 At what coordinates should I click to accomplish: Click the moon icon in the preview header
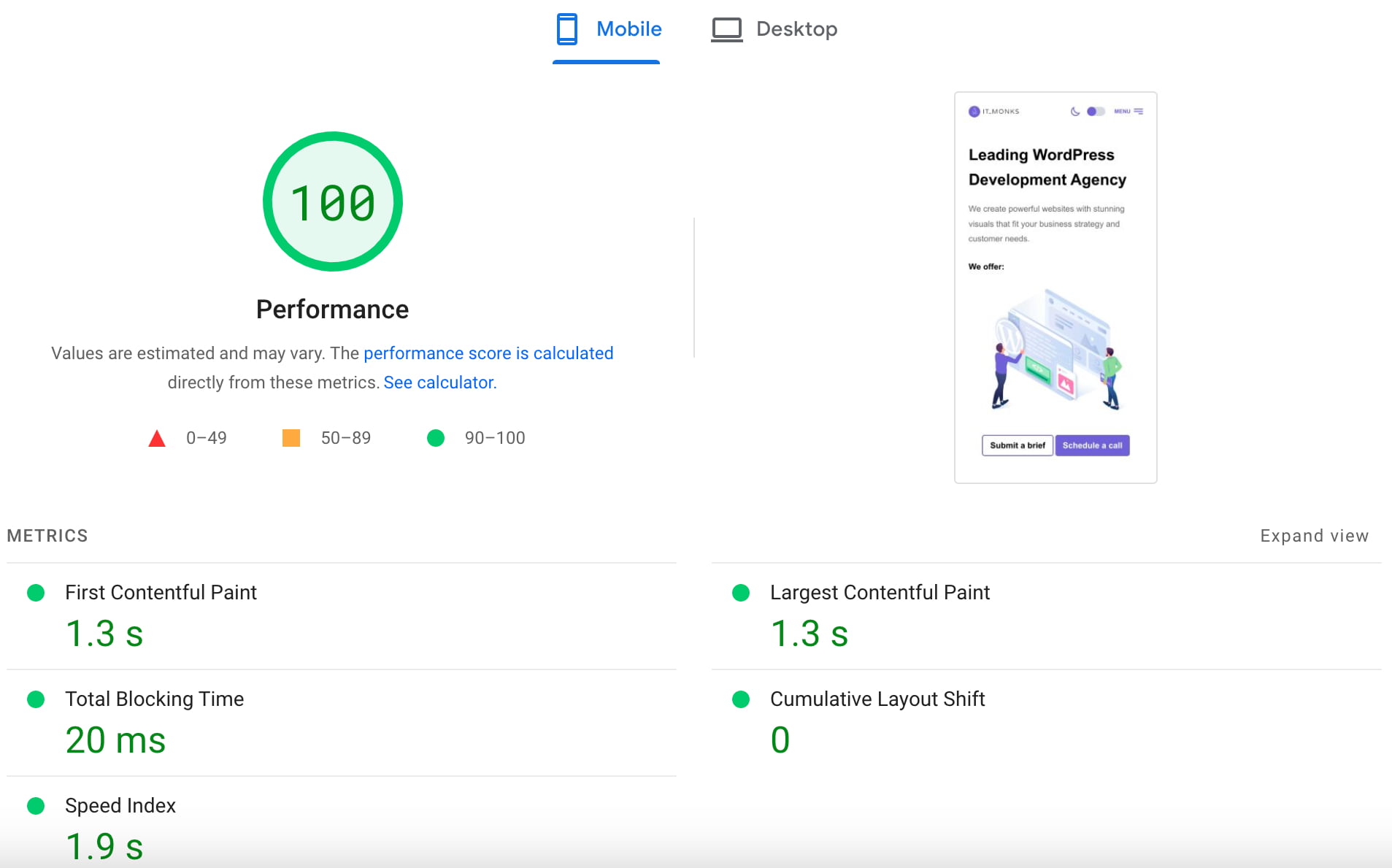coord(1074,111)
